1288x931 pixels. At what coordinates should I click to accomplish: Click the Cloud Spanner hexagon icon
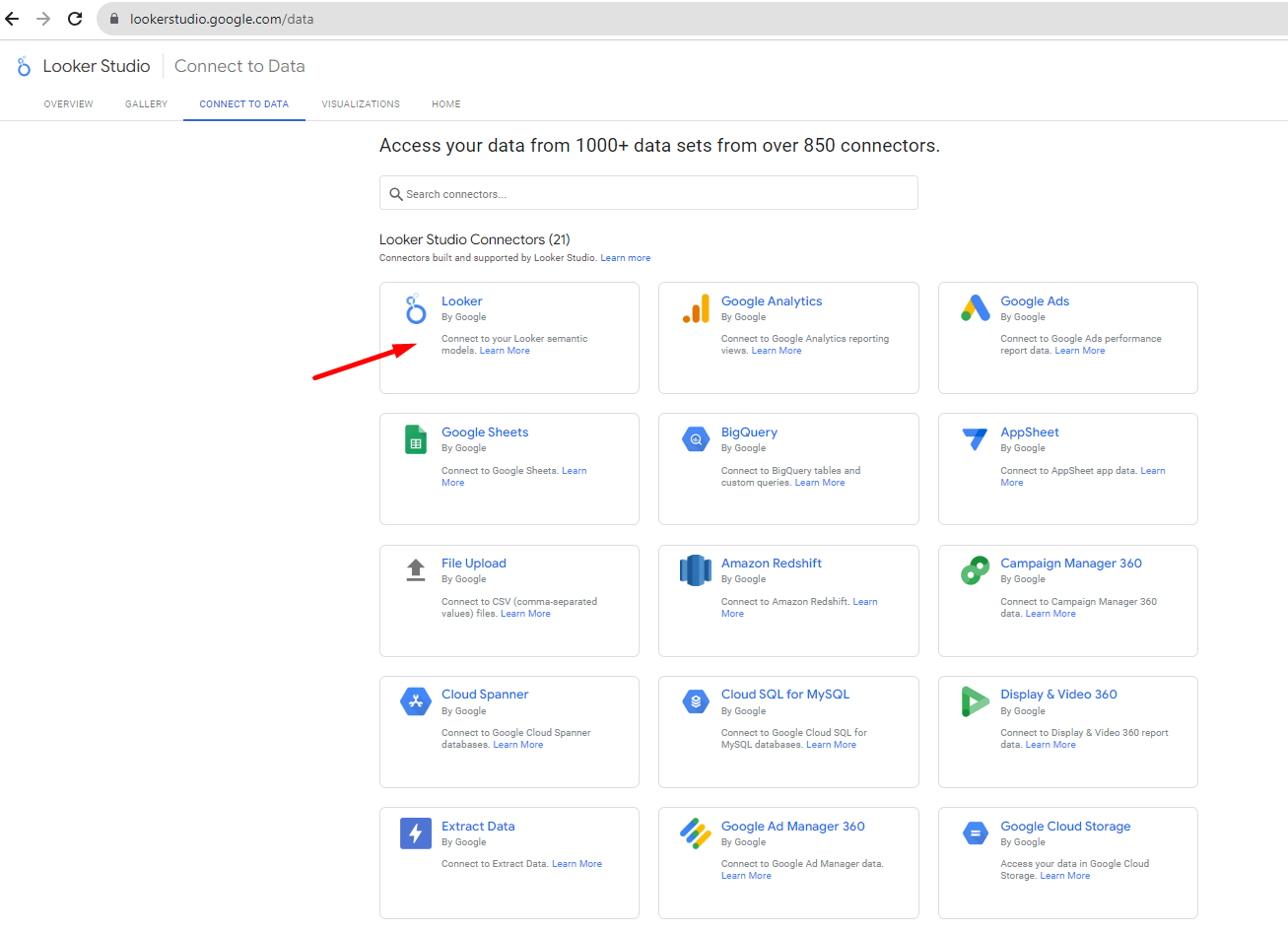[x=416, y=701]
